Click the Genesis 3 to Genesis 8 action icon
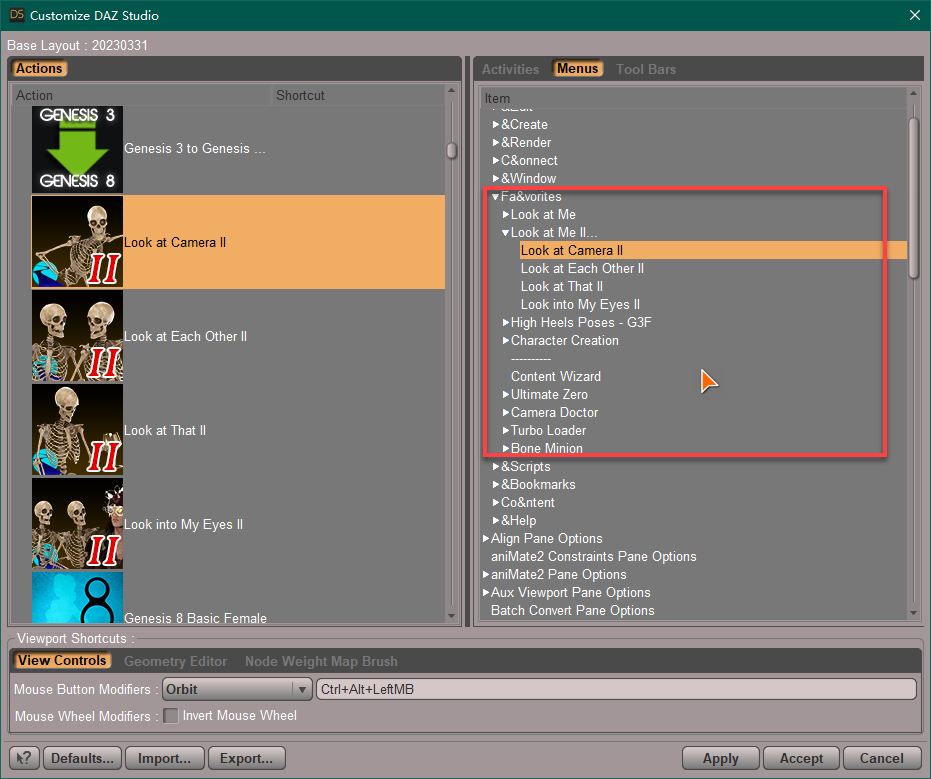 pyautogui.click(x=77, y=148)
